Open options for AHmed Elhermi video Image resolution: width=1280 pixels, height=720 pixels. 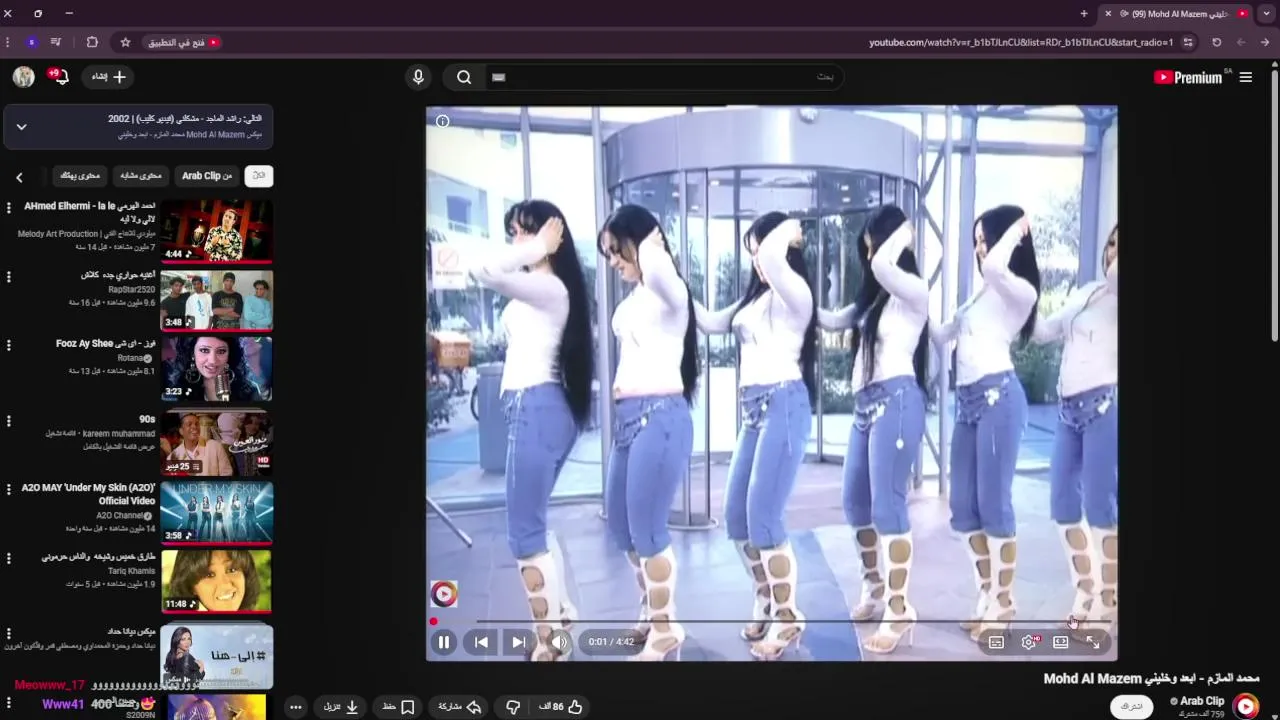point(9,207)
